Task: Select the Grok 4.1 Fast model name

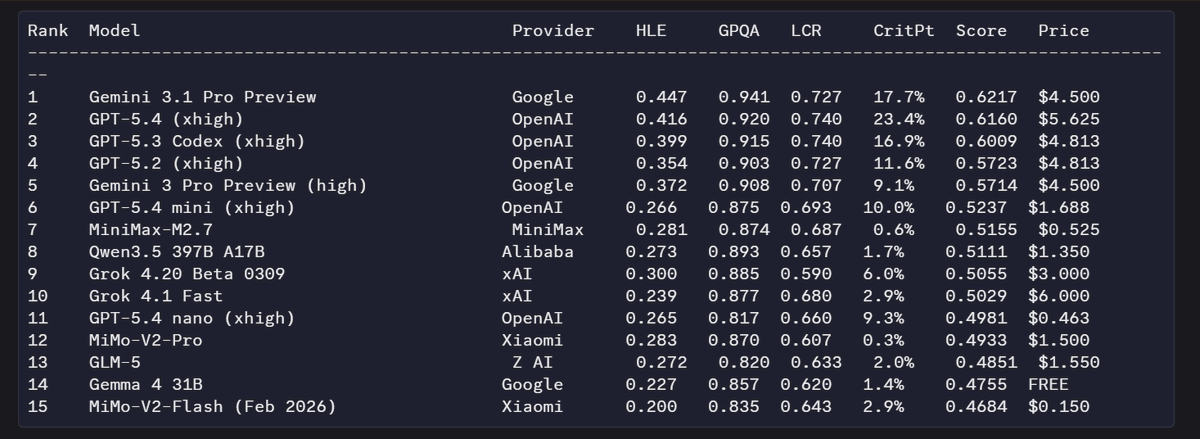Action: click(x=156, y=296)
